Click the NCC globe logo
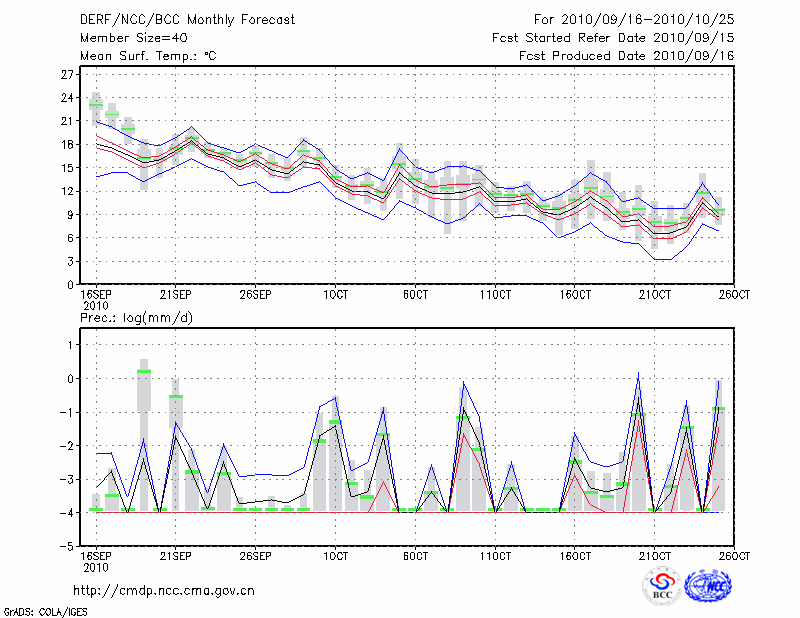The width and height of the screenshot is (800, 618). 711,585
